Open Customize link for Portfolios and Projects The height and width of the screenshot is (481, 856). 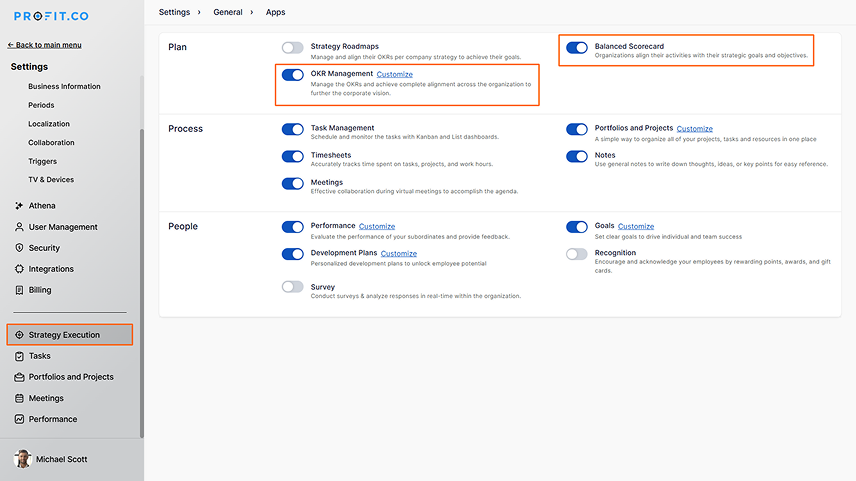tap(694, 129)
